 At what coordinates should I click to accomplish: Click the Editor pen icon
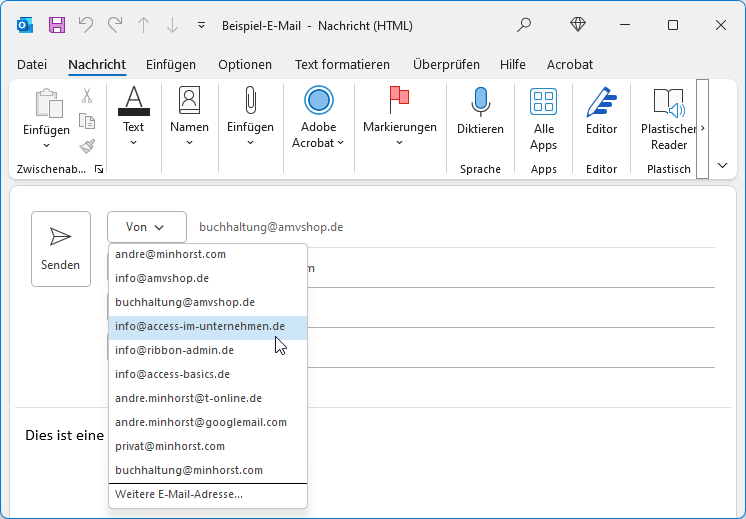click(x=601, y=101)
